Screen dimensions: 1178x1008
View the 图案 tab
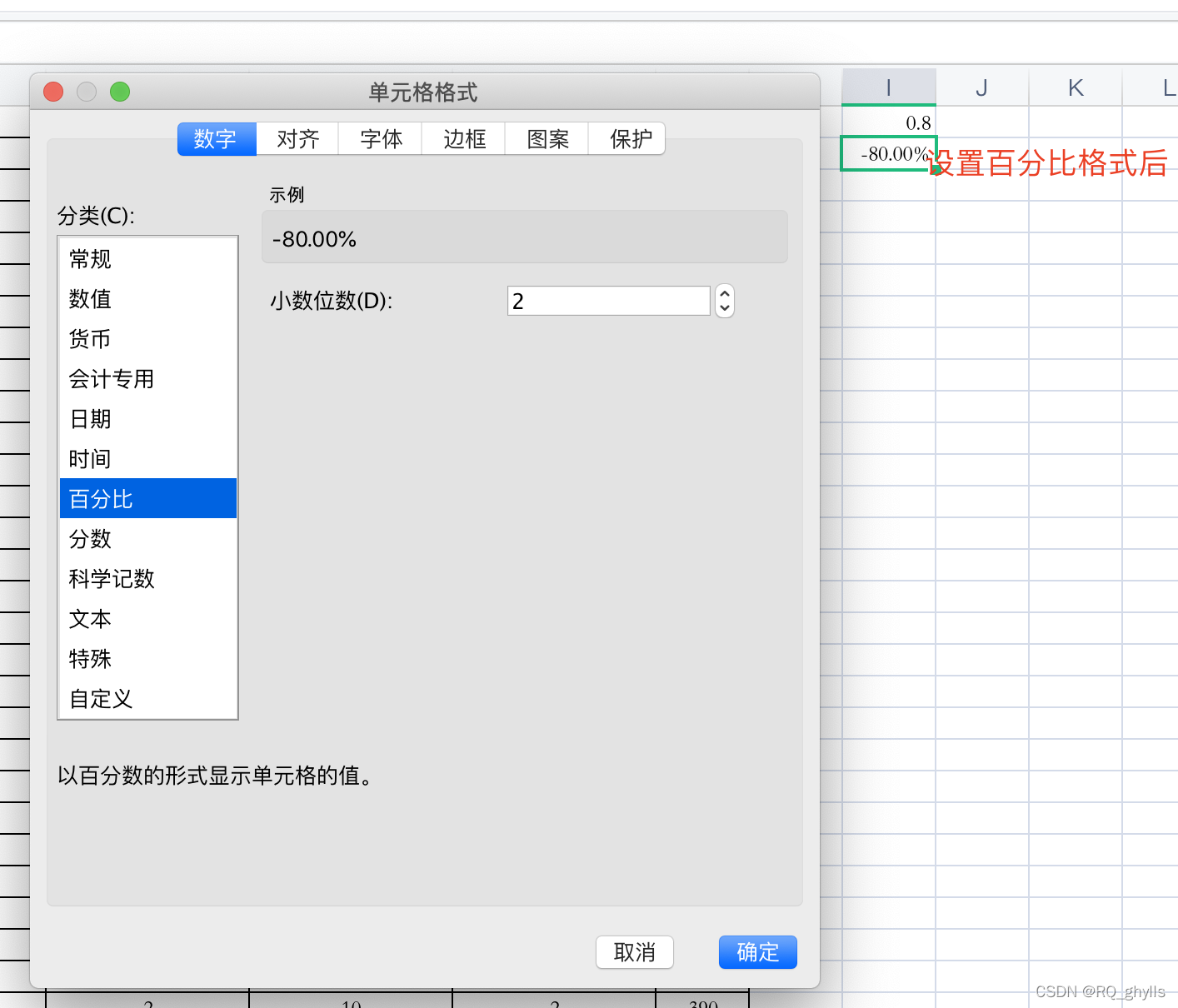(547, 139)
